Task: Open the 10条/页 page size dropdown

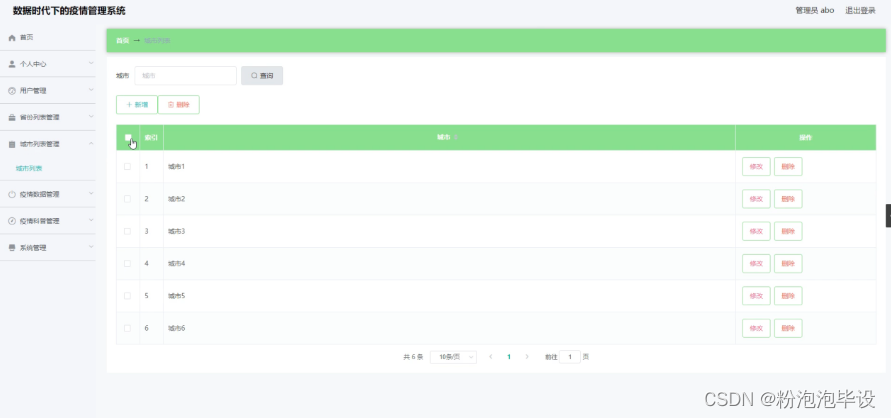Action: [x=453, y=356]
